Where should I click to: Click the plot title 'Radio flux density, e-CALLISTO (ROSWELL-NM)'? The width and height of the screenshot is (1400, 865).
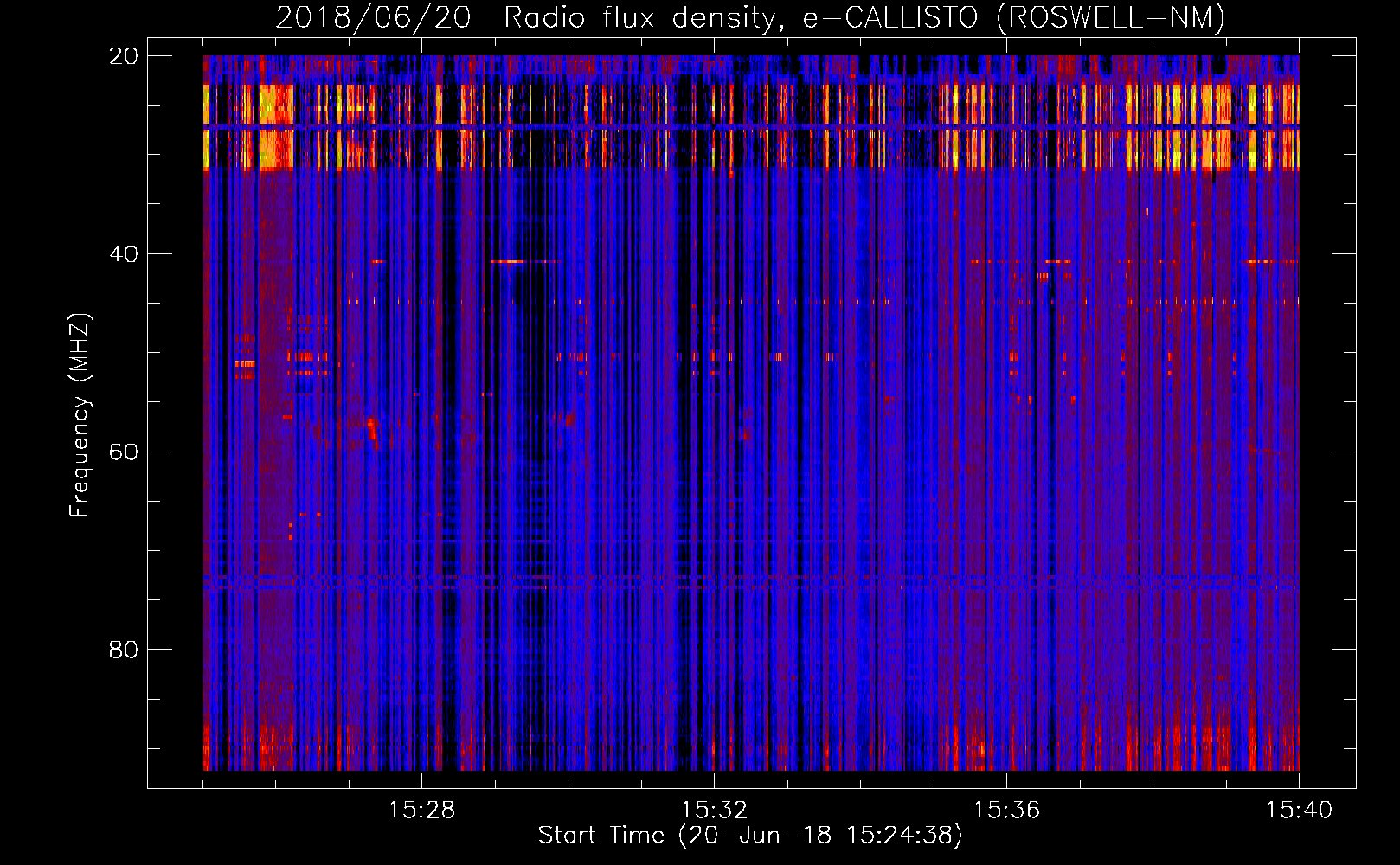[x=864, y=18]
